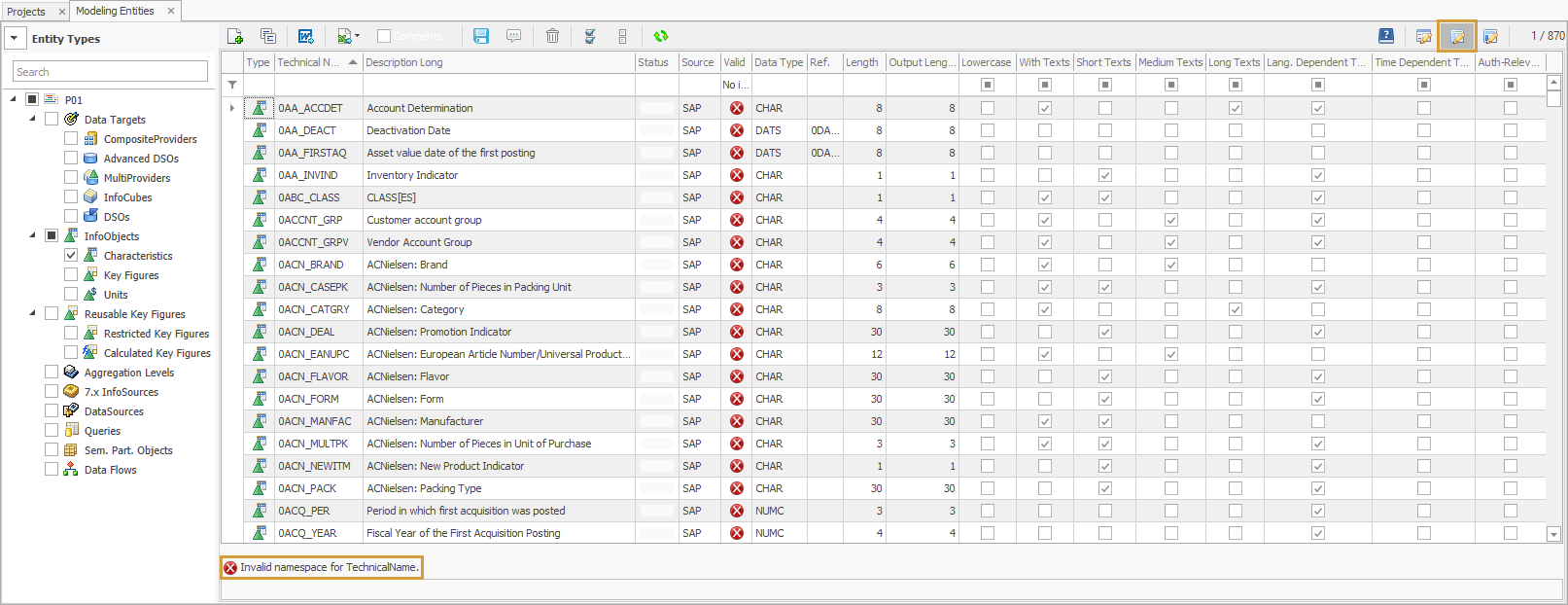Uncheck the Characteristics checkbox in tree
This screenshot has height=605, width=1568.
(x=71, y=255)
